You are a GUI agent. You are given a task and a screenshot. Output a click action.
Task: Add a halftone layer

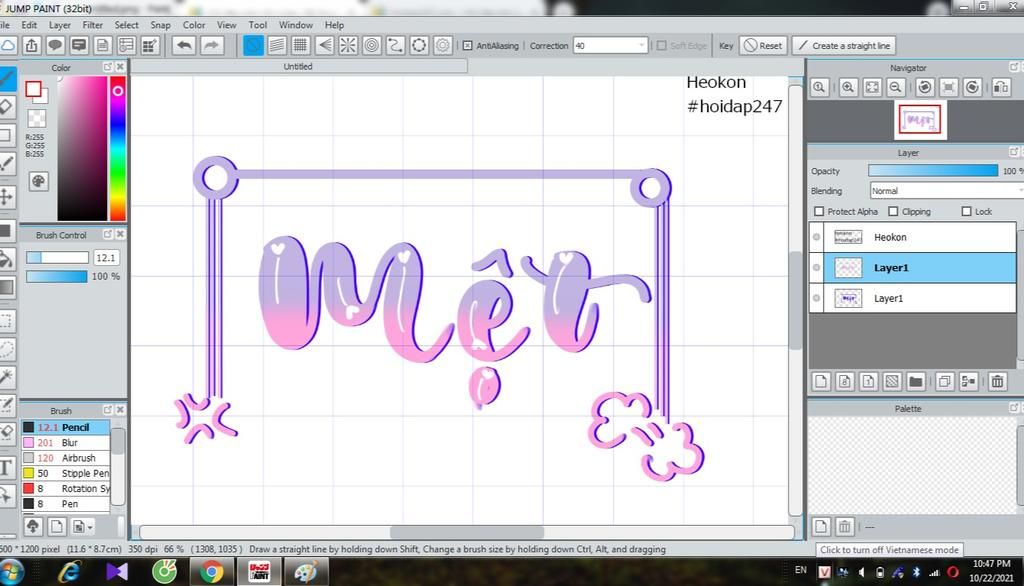pyautogui.click(x=892, y=381)
